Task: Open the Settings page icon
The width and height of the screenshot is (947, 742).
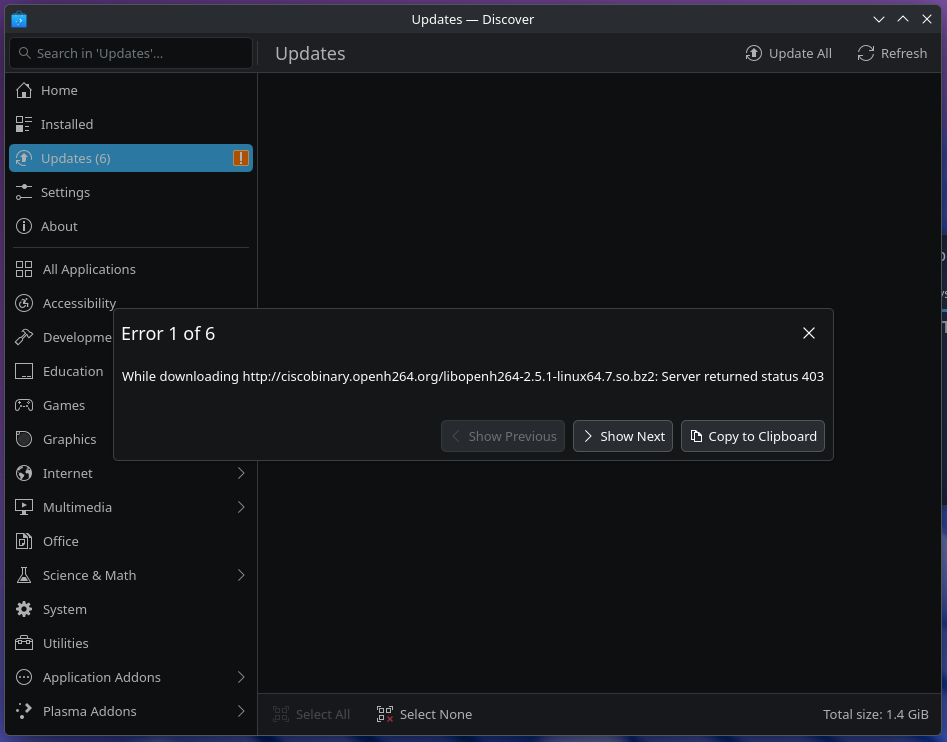Action: [24, 192]
